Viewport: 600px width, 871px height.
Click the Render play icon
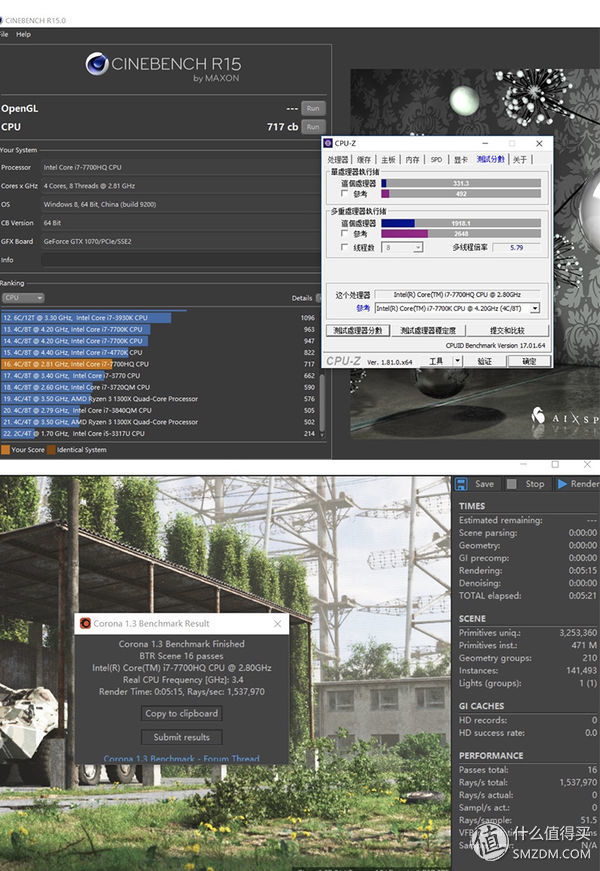pyautogui.click(x=563, y=484)
